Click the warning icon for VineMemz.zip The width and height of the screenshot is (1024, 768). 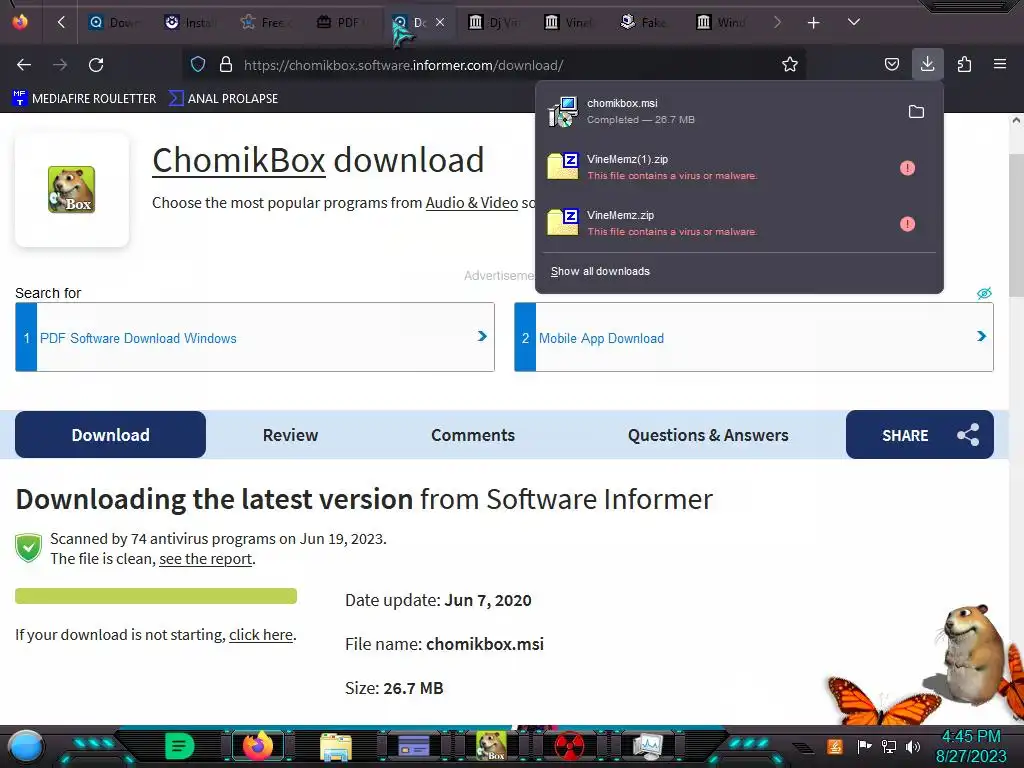907,224
